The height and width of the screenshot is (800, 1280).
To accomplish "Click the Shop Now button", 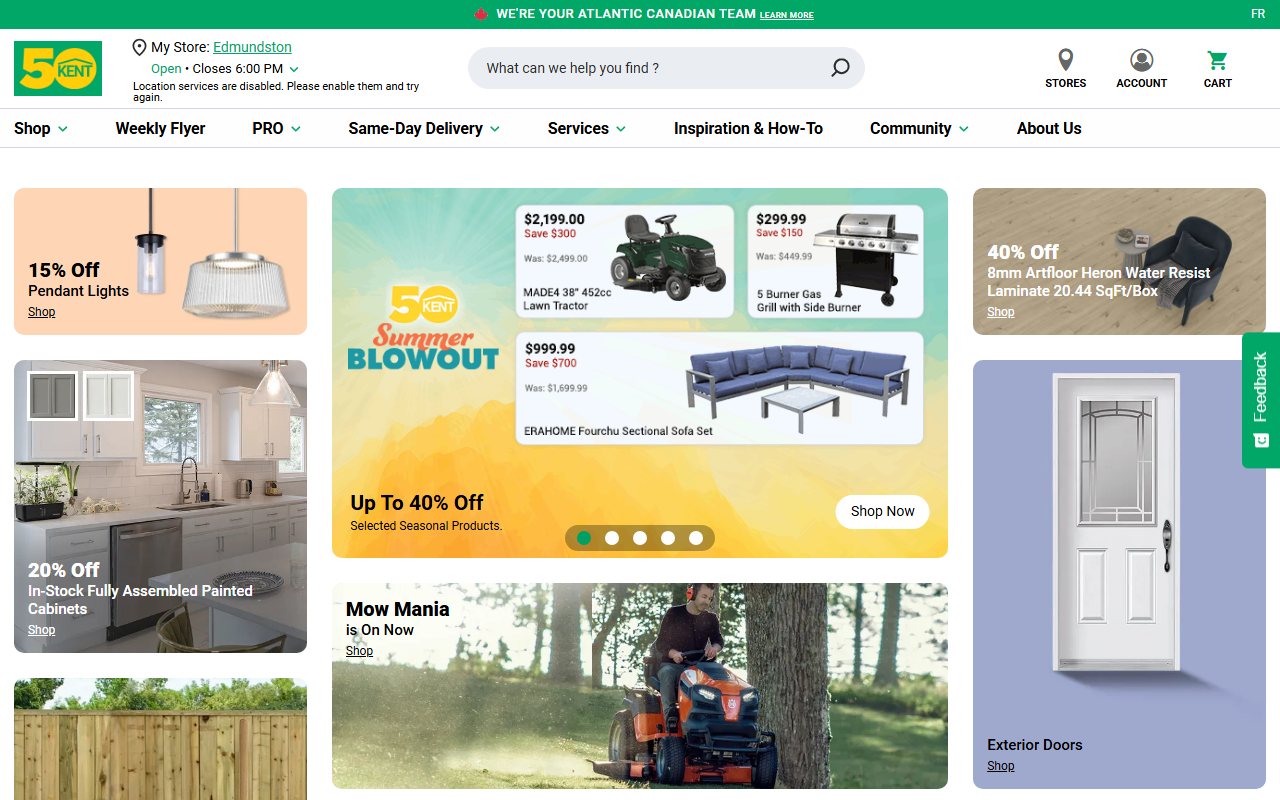I will tap(882, 511).
